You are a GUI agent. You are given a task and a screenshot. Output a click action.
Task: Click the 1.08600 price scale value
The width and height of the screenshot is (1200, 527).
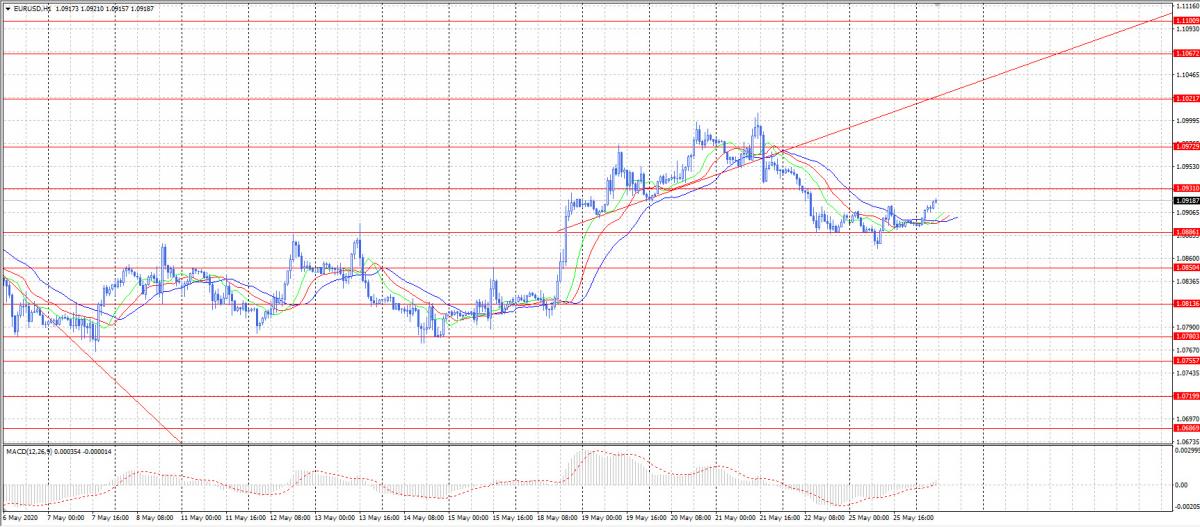[x=1187, y=258]
